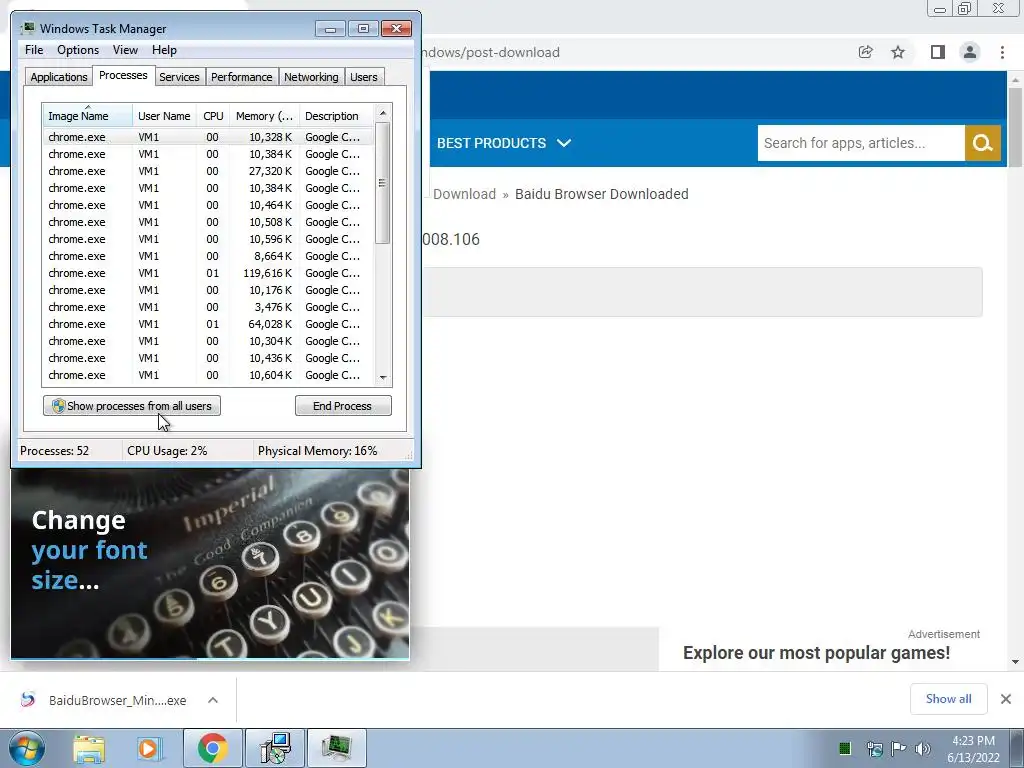
Task: Click the process list scroll up arrow
Action: coord(383,113)
